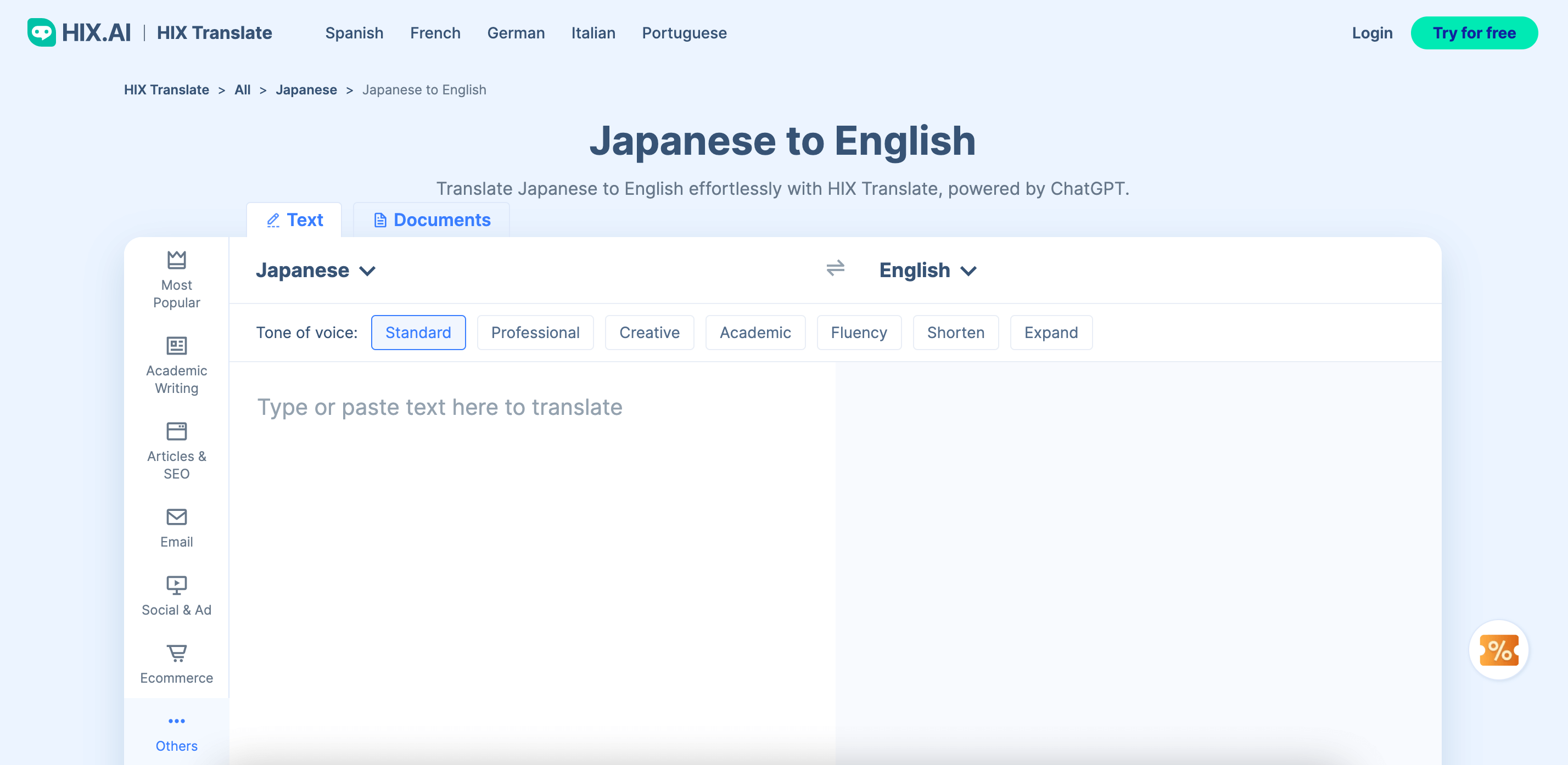Click the Try for free button

pos(1474,33)
